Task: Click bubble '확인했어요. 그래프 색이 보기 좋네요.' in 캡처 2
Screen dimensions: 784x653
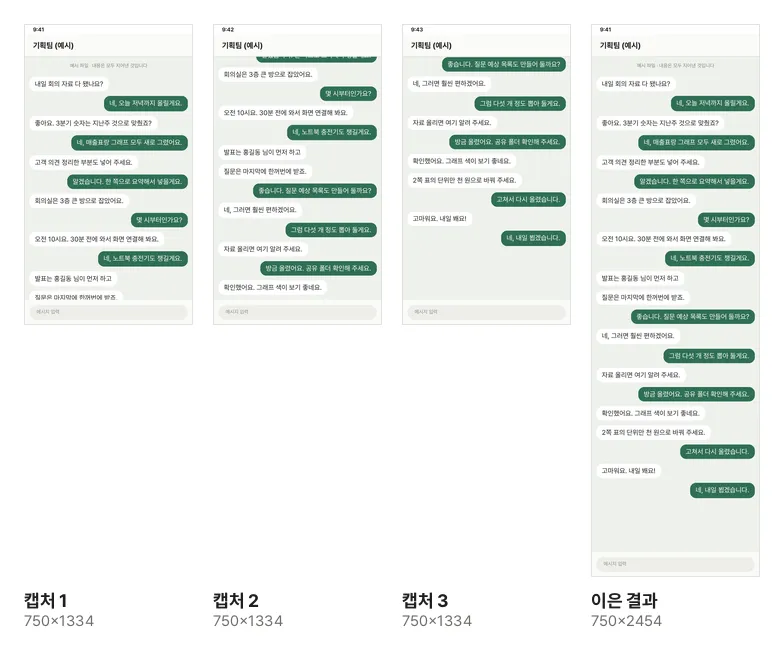Action: tap(272, 288)
